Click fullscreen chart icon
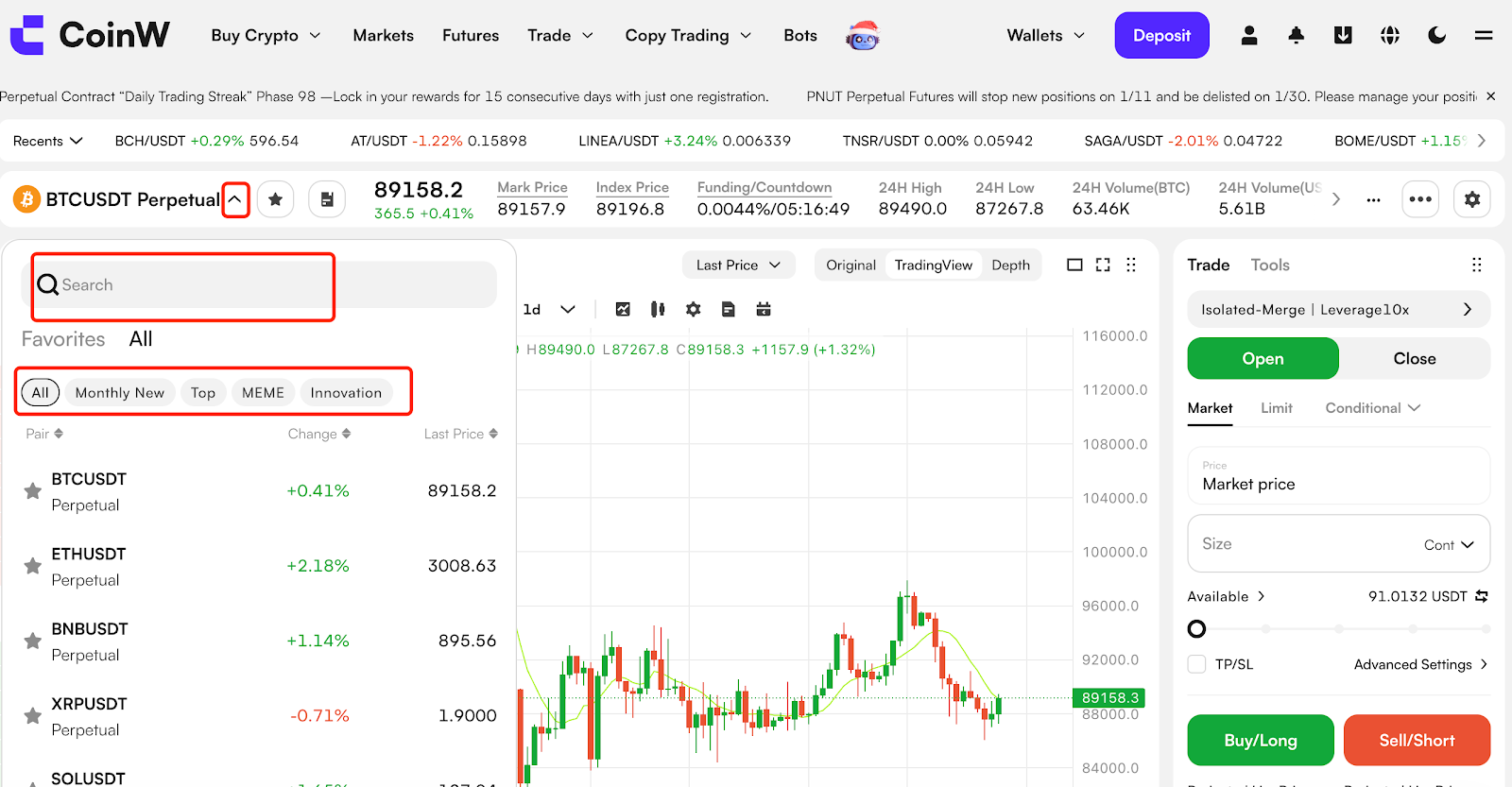1512x787 pixels. point(1103,265)
